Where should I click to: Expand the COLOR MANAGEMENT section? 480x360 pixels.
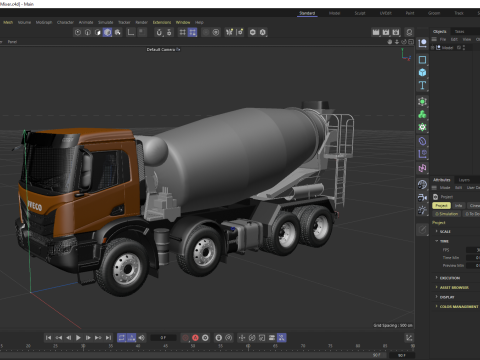pos(437,306)
